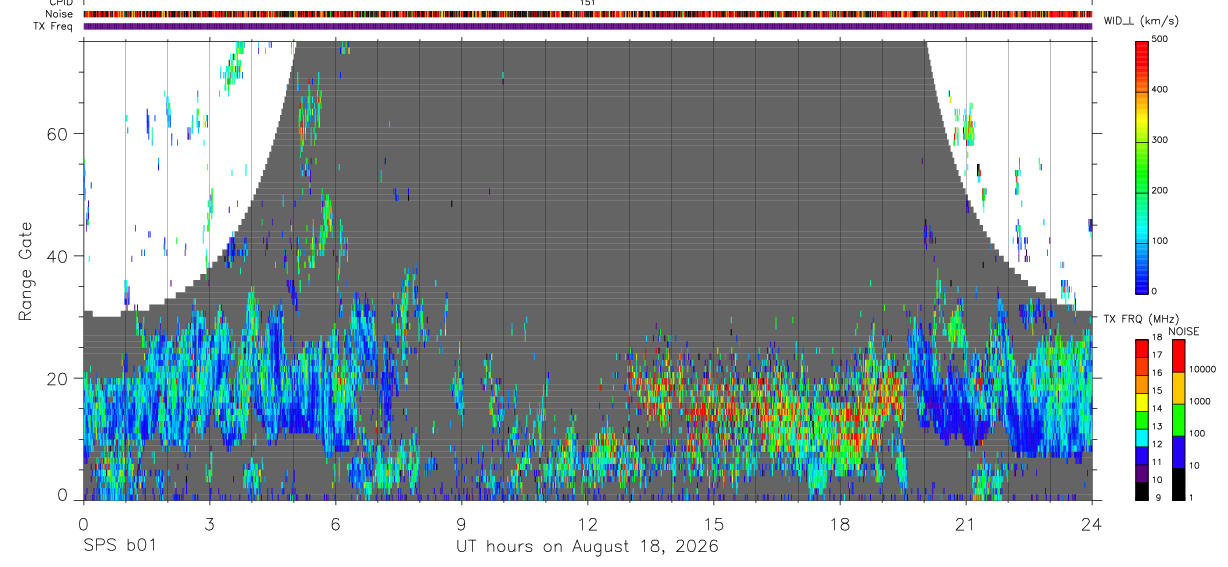Click the SPS b01 radar label
Screen dimensions: 1228x567
tap(119, 547)
